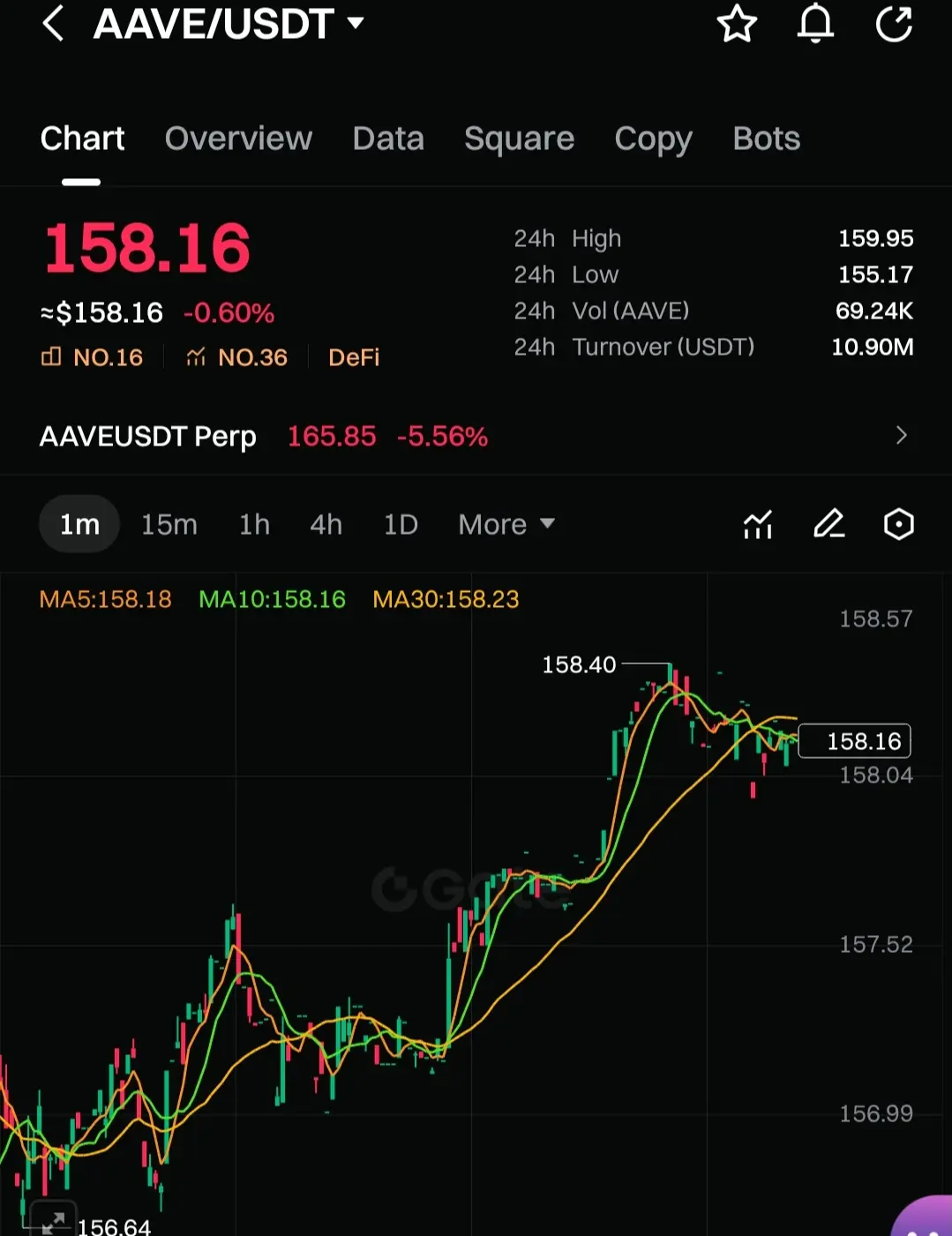Screen dimensions: 952x1236
Task: Open AAVEUSDT Perp row chevron
Action: pyautogui.click(x=901, y=436)
